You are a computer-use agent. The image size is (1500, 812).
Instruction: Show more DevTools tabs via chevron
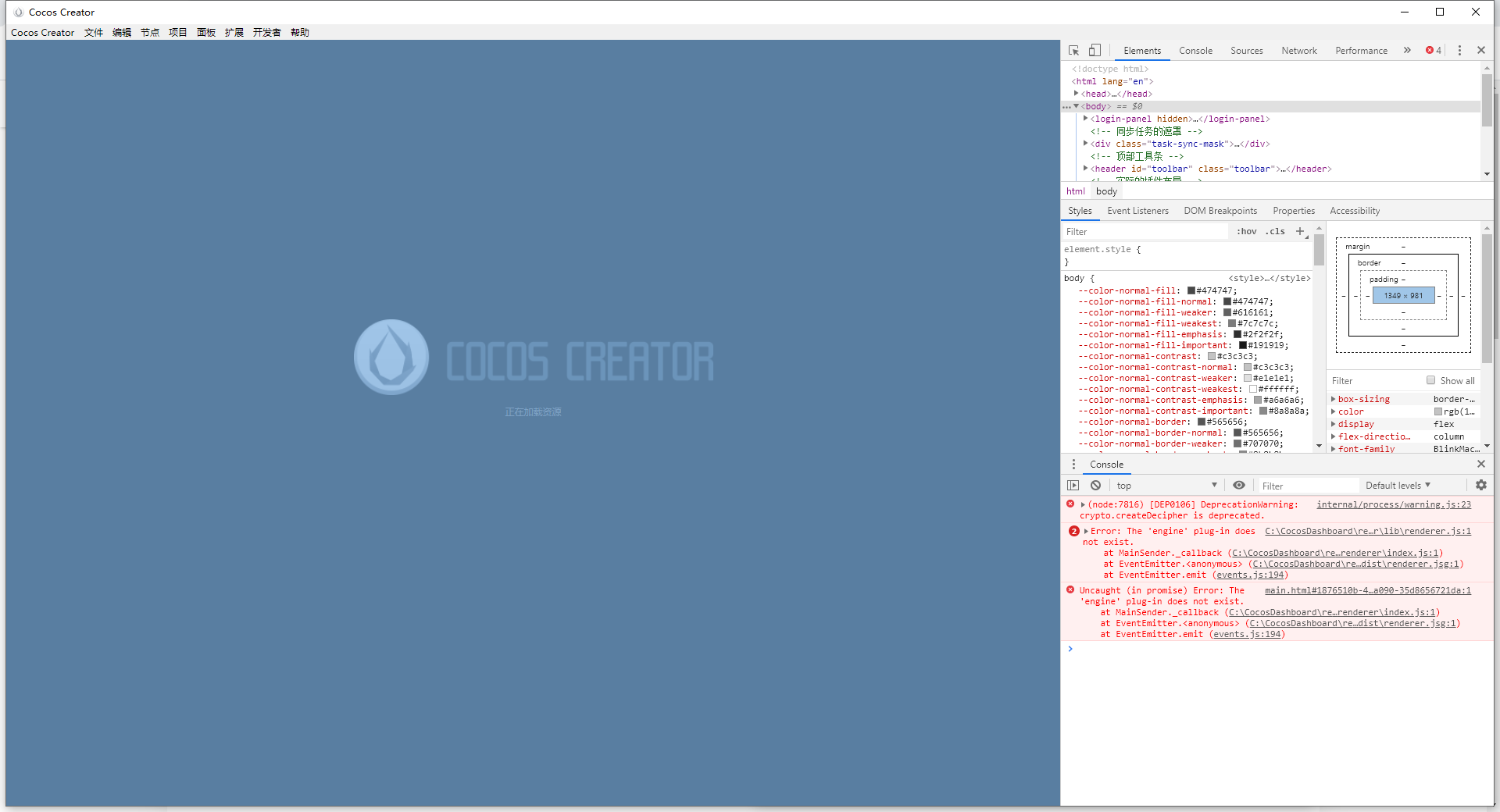pos(1407,50)
